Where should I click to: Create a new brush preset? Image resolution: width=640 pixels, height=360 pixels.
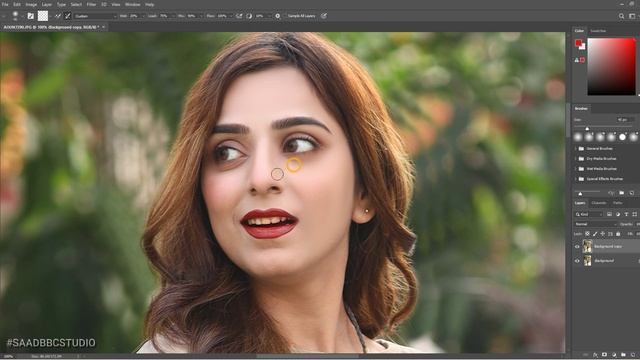[x=632, y=193]
